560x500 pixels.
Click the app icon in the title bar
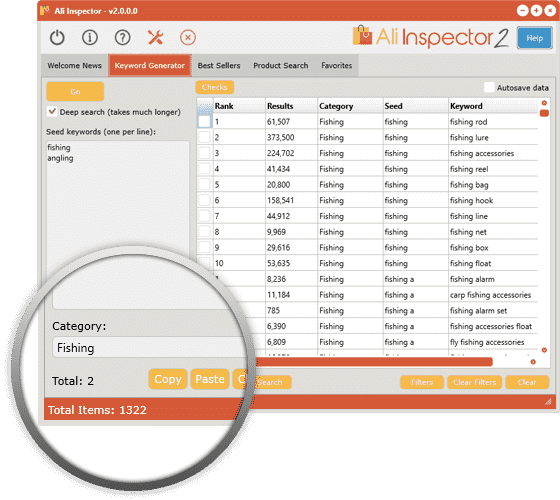[45, 10]
